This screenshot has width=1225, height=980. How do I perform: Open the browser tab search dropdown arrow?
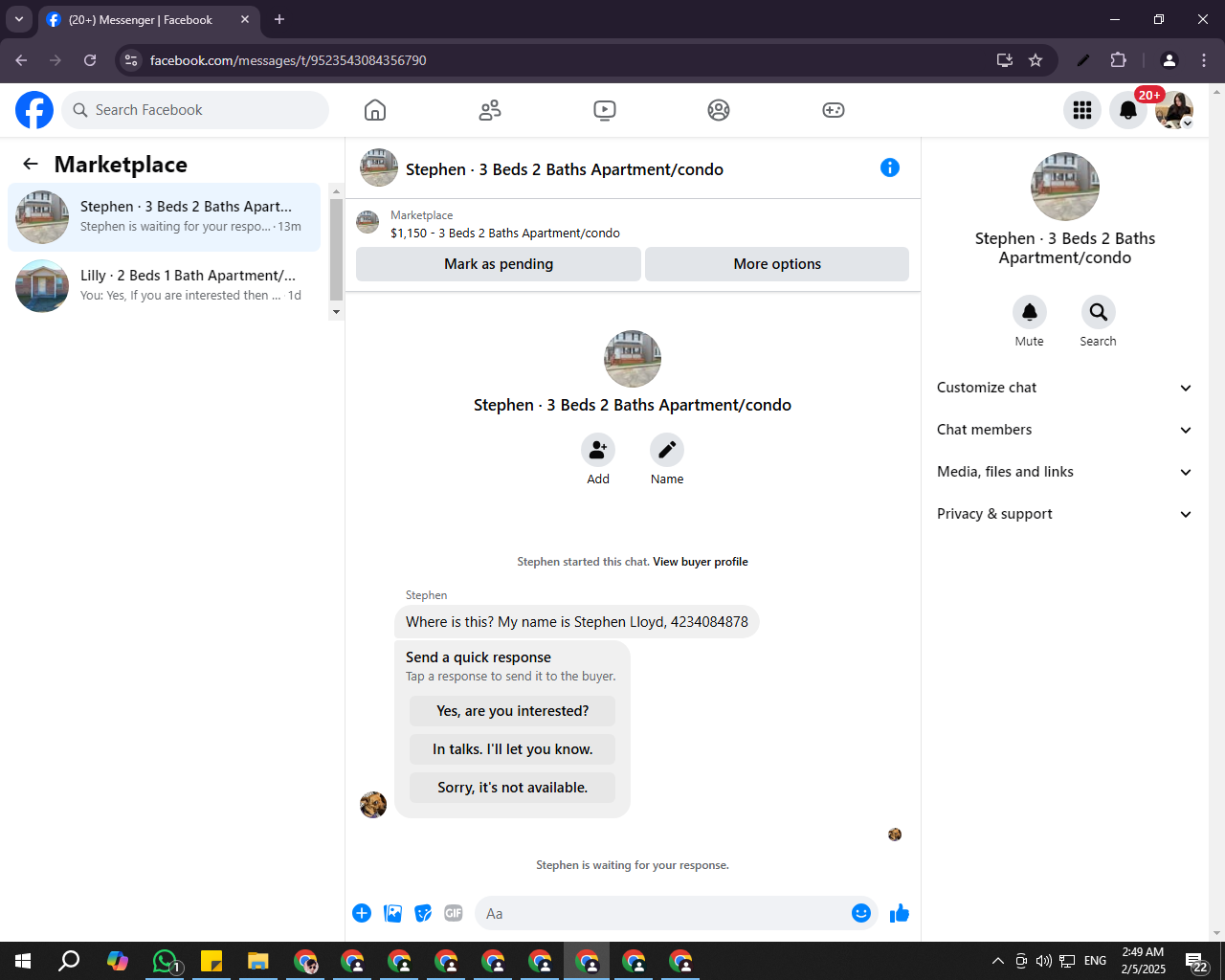(18, 19)
